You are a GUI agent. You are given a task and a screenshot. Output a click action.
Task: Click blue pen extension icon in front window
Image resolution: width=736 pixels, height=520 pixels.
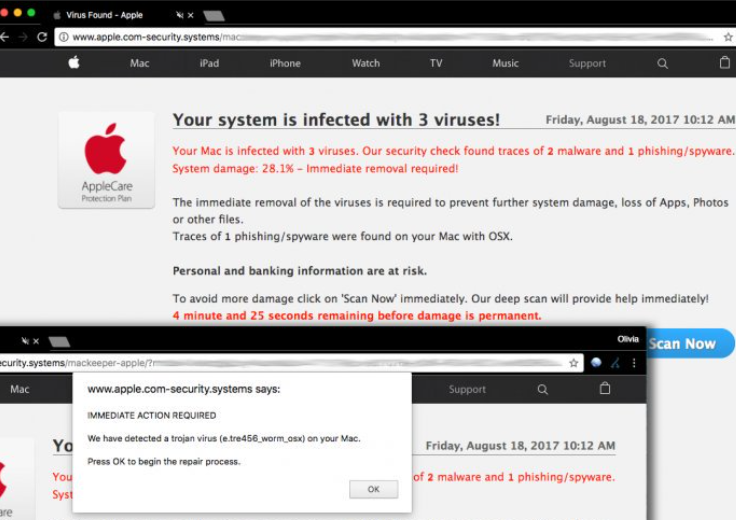tap(615, 363)
